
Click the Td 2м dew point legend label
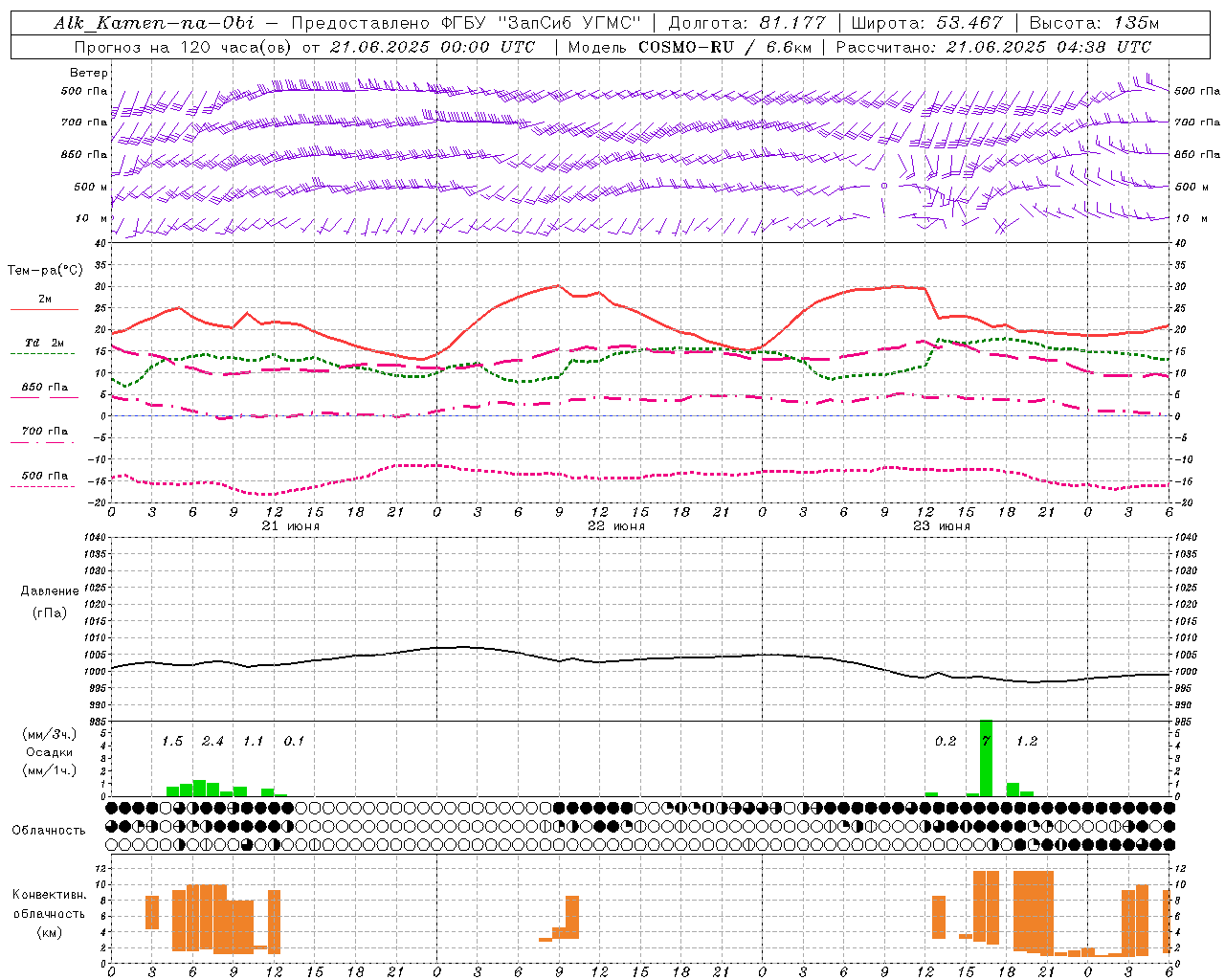[x=45, y=343]
